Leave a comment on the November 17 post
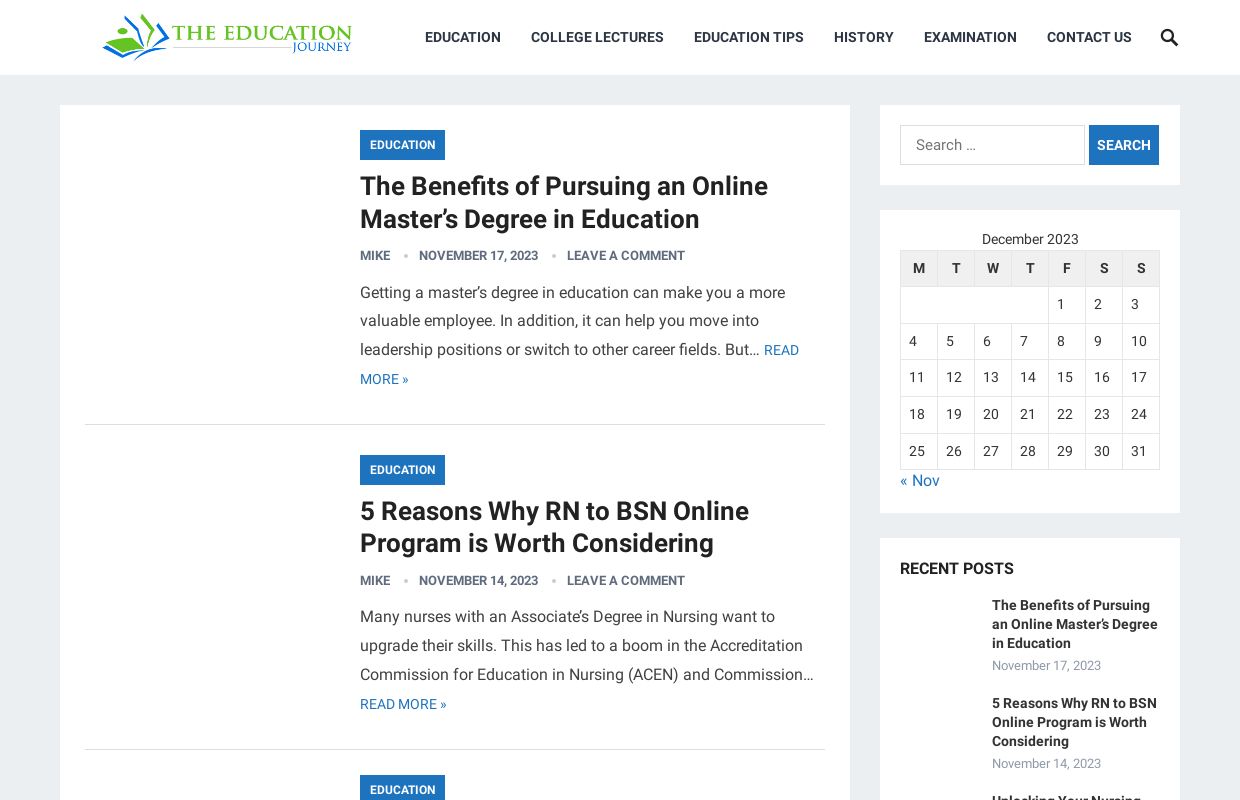Screen dimensions: 1240x800 point(625,256)
